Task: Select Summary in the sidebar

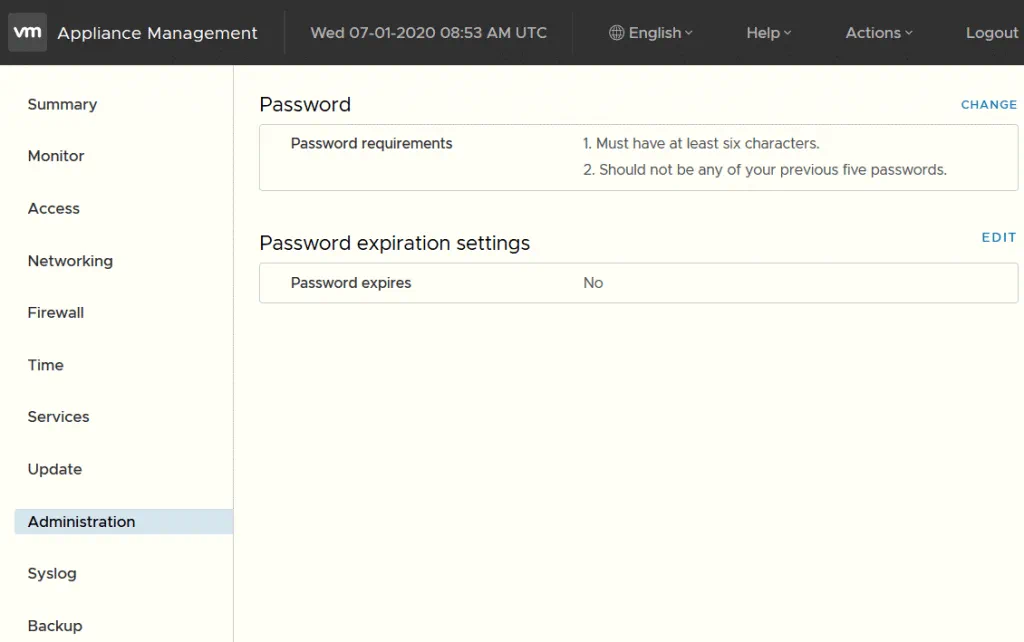Action: pyautogui.click(x=62, y=104)
